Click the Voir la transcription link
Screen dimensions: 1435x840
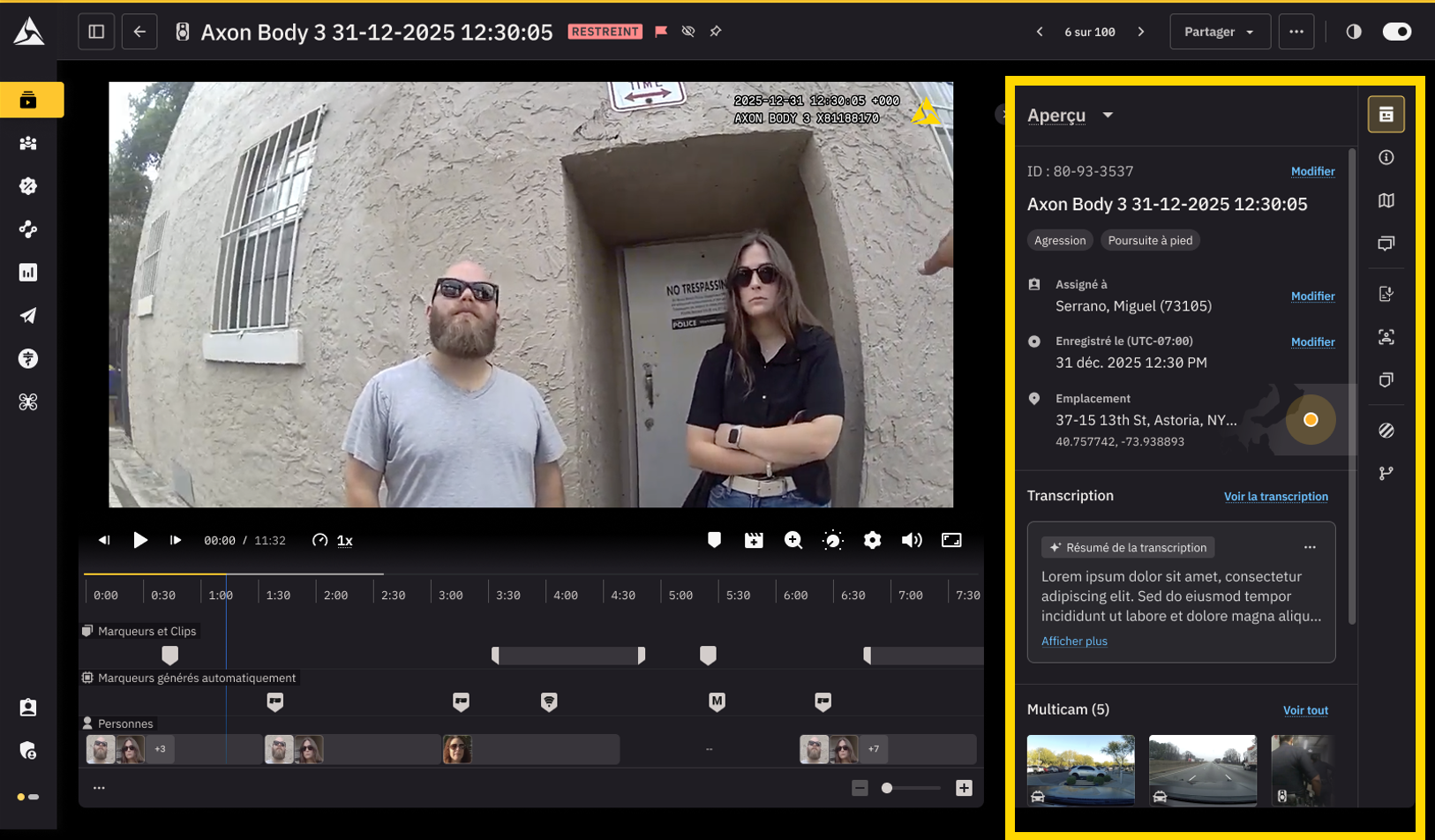pos(1275,497)
